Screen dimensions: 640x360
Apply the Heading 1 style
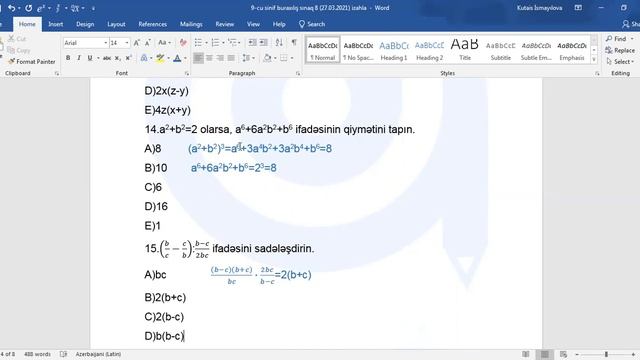394,50
